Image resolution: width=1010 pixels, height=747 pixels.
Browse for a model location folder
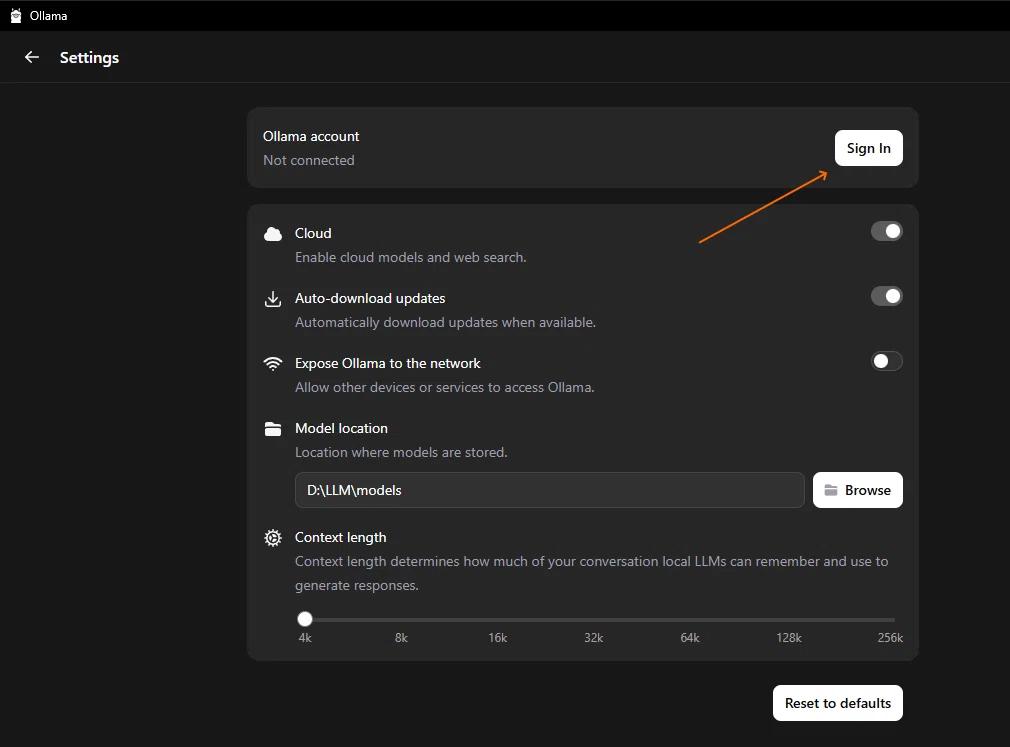coord(857,490)
